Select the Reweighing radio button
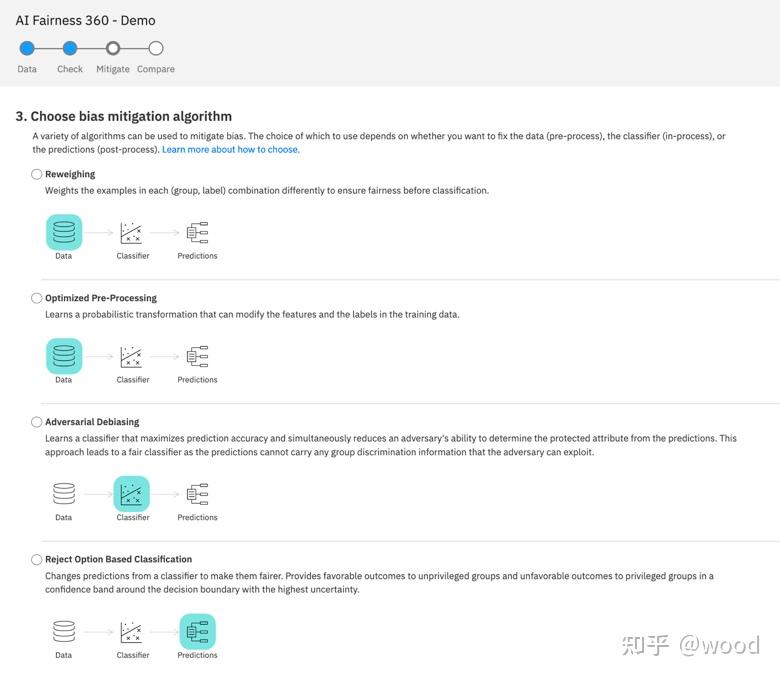This screenshot has height=677, width=780. (x=37, y=174)
